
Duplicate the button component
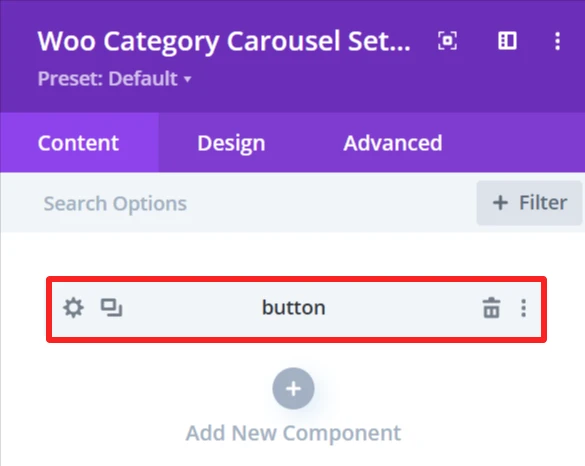111,308
